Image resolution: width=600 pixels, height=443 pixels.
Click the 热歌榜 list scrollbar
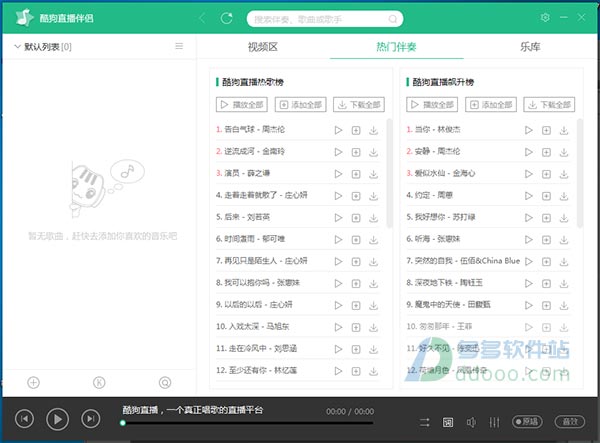pyautogui.click(x=390, y=173)
